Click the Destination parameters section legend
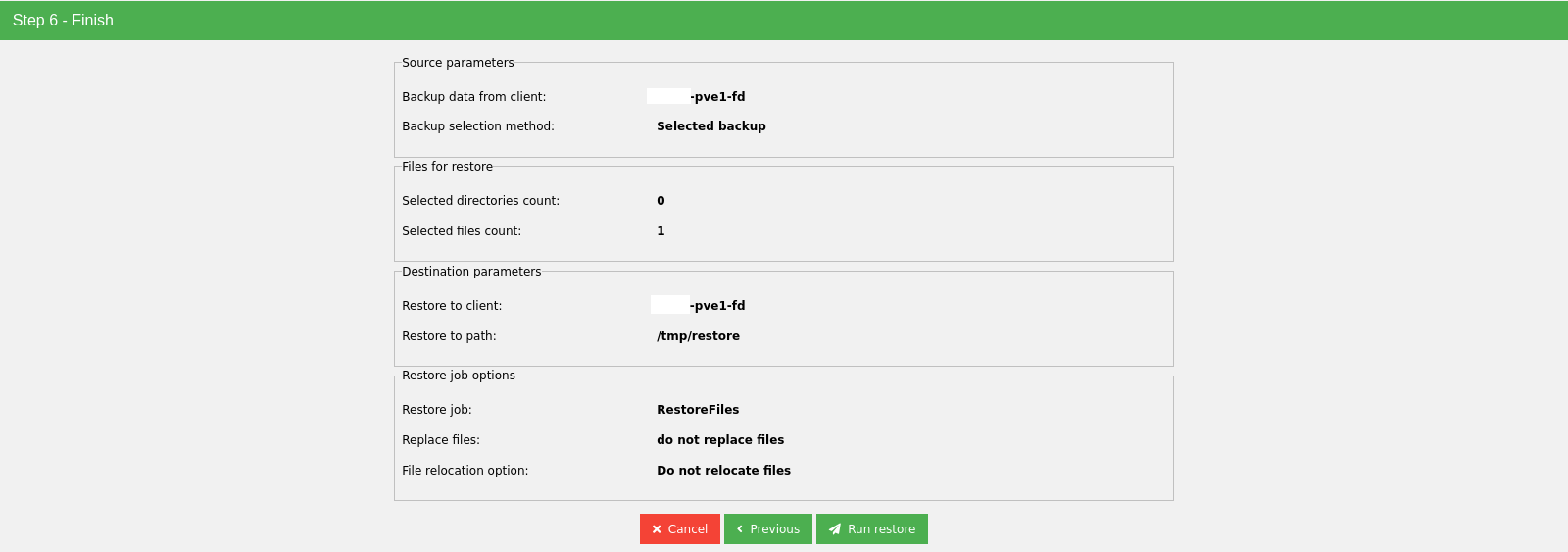Image resolution: width=1568 pixels, height=552 pixels. tap(471, 272)
